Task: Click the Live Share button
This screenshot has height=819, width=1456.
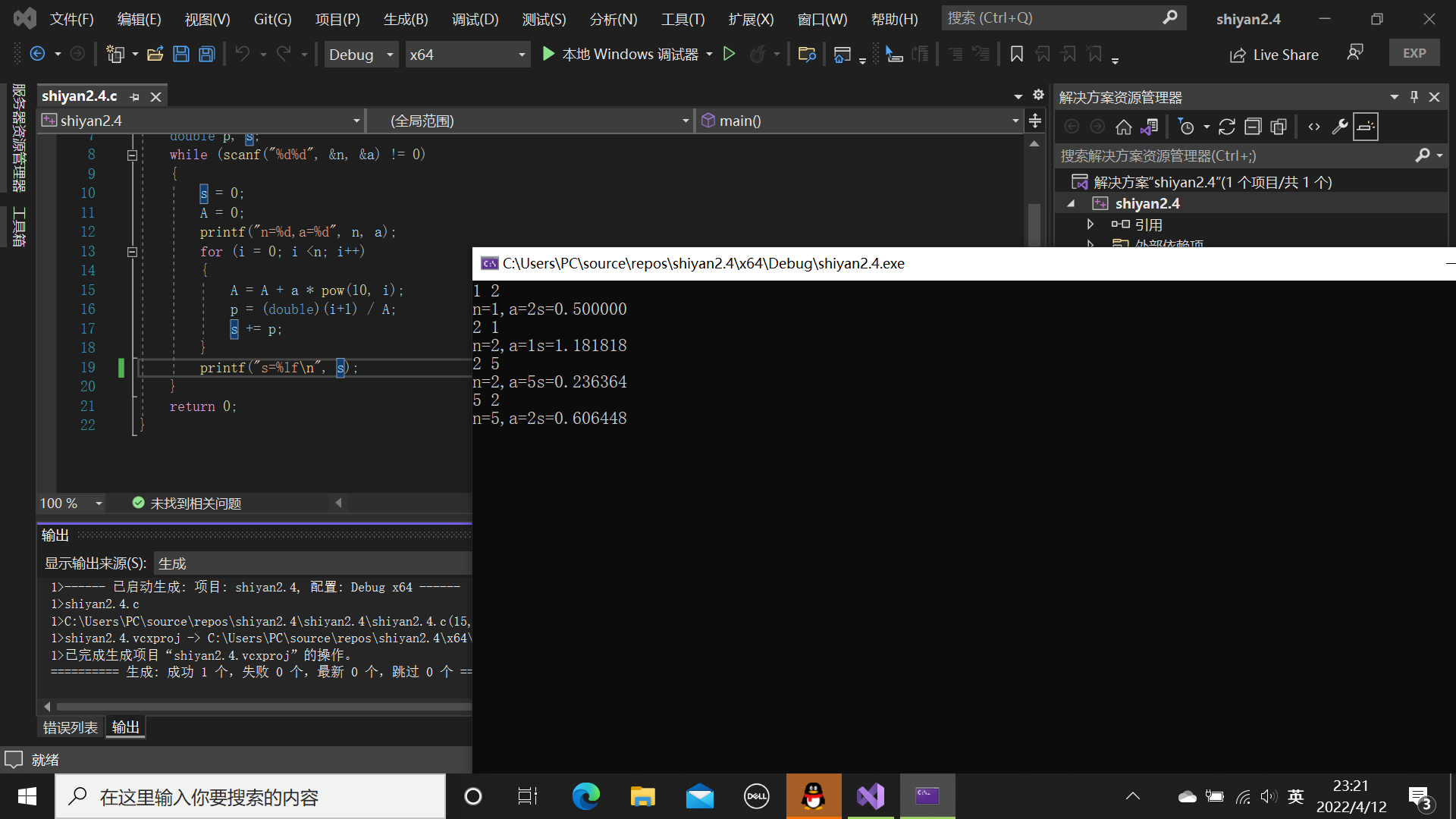Action: coord(1274,55)
